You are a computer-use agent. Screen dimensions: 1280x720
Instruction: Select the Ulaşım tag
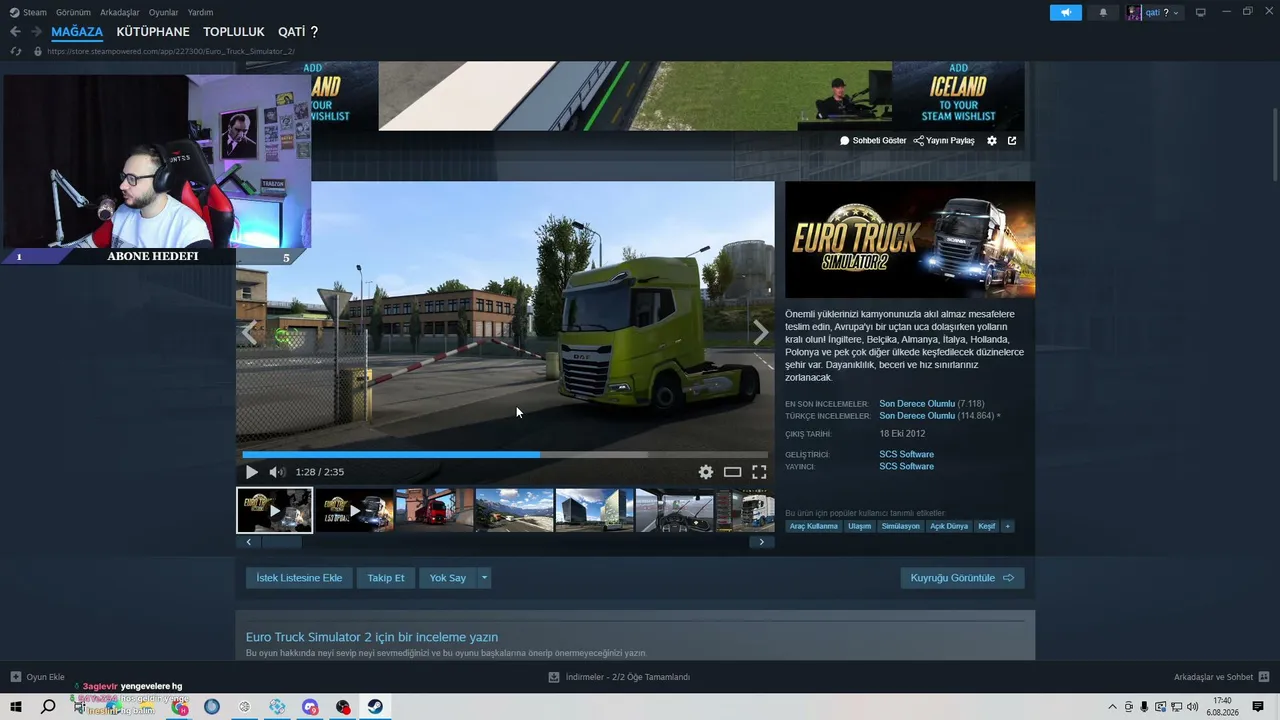click(860, 526)
